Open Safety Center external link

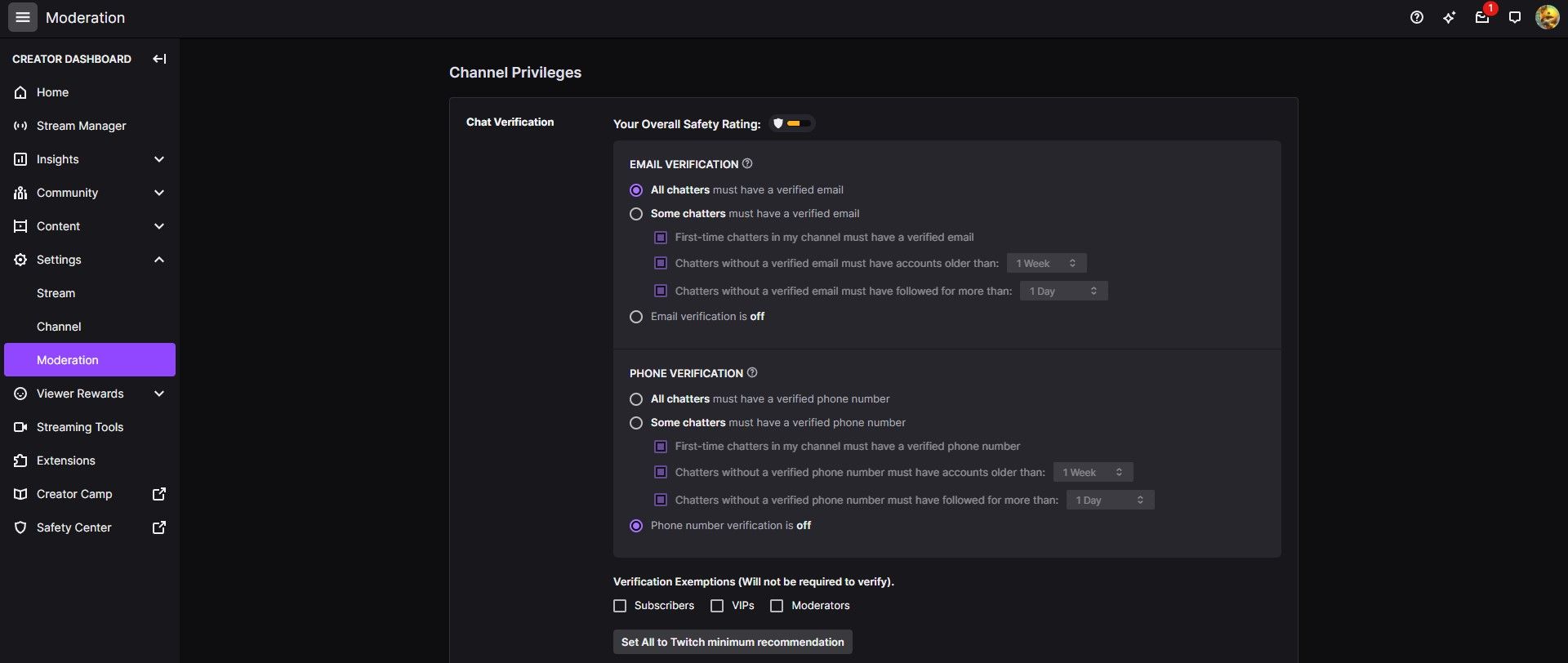click(x=90, y=527)
